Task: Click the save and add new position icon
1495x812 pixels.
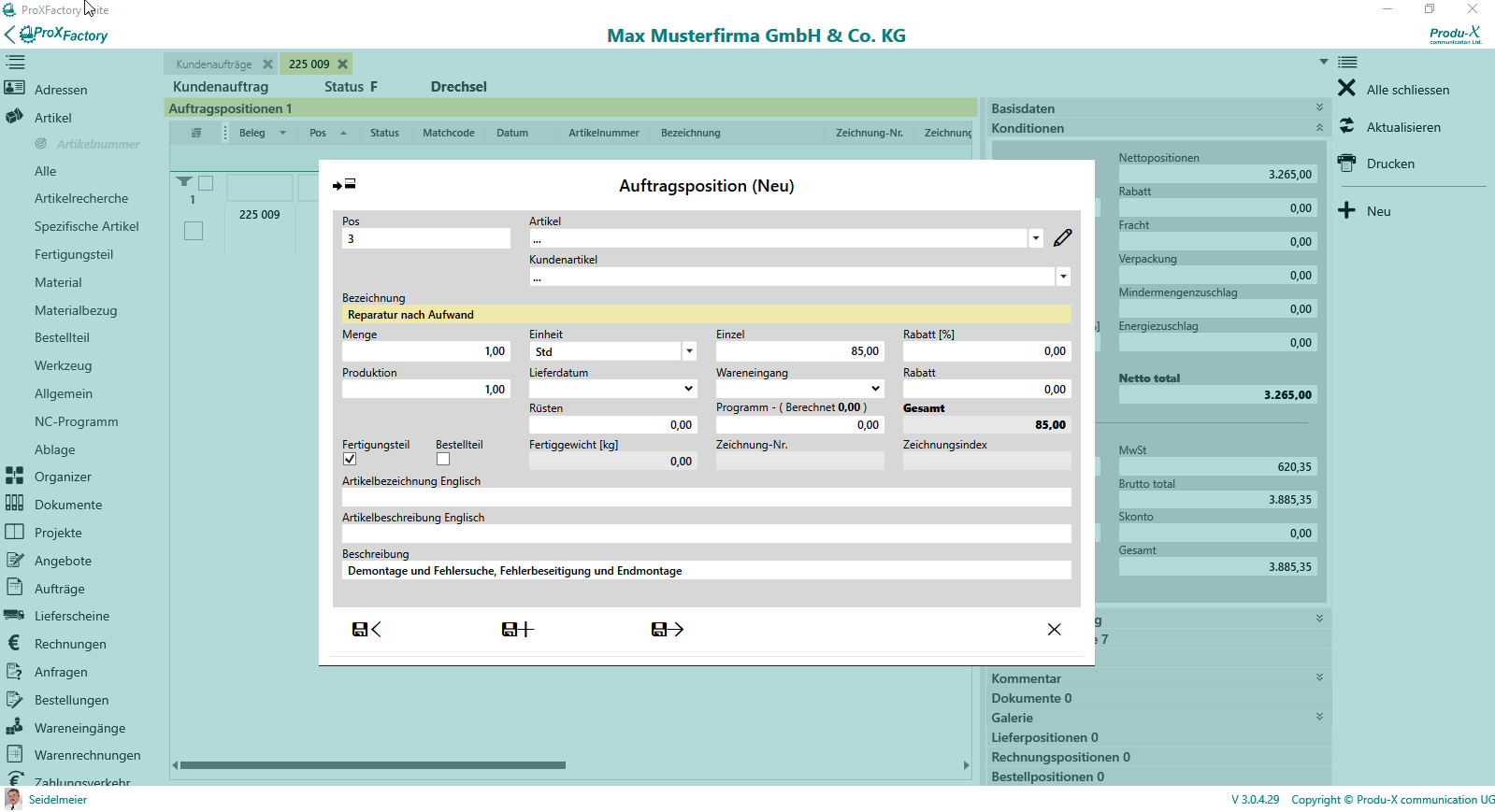Action: coord(517,630)
